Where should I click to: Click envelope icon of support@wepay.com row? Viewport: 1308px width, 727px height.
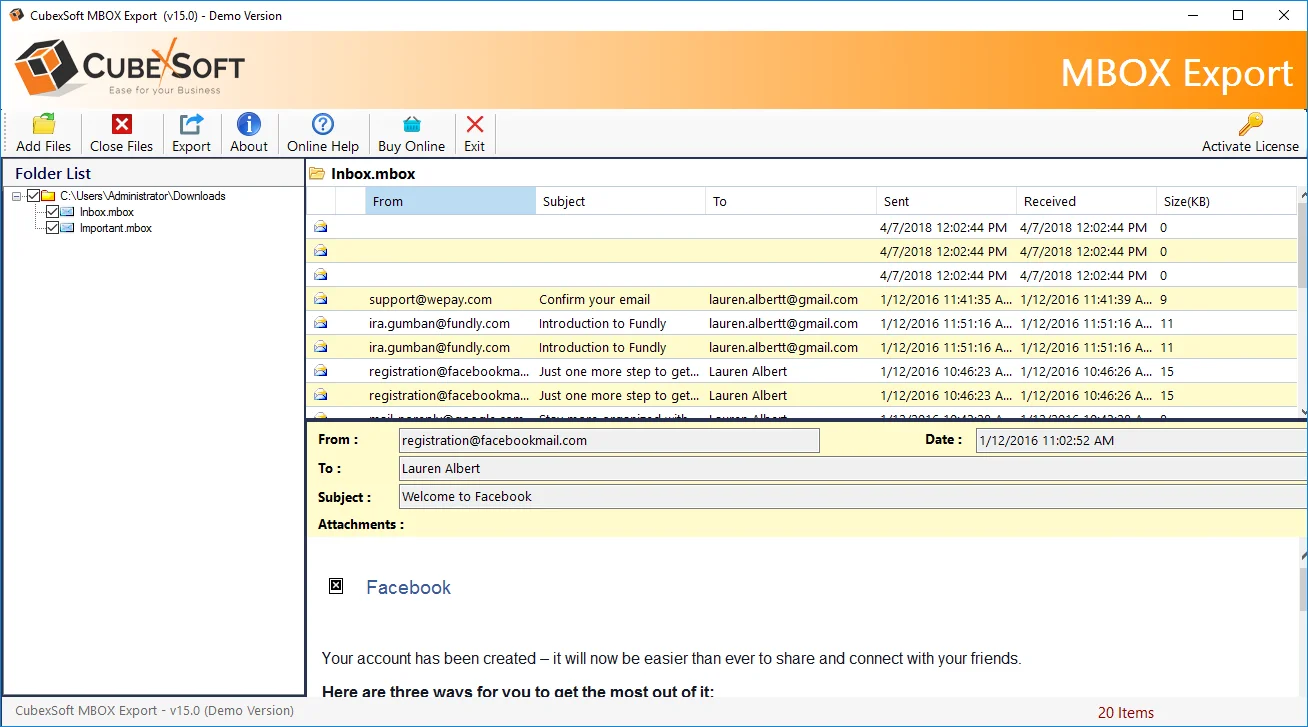[x=321, y=299]
